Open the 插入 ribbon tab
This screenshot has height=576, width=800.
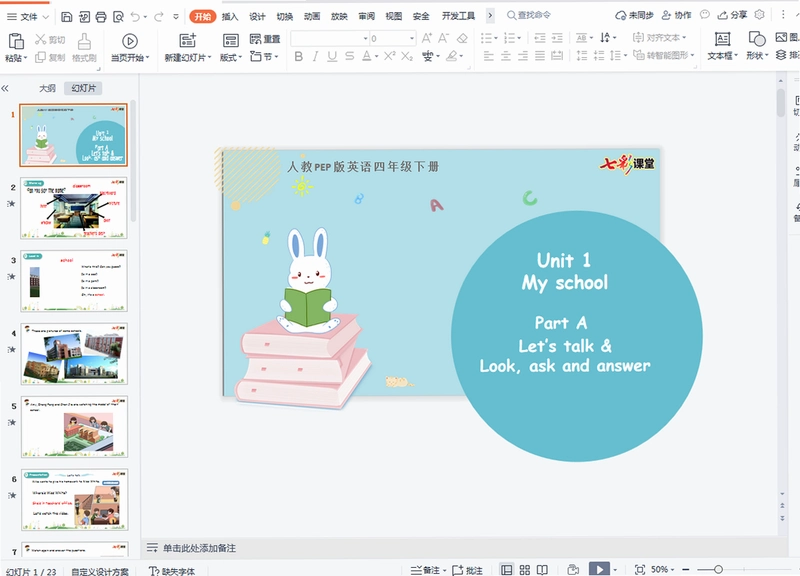point(230,16)
